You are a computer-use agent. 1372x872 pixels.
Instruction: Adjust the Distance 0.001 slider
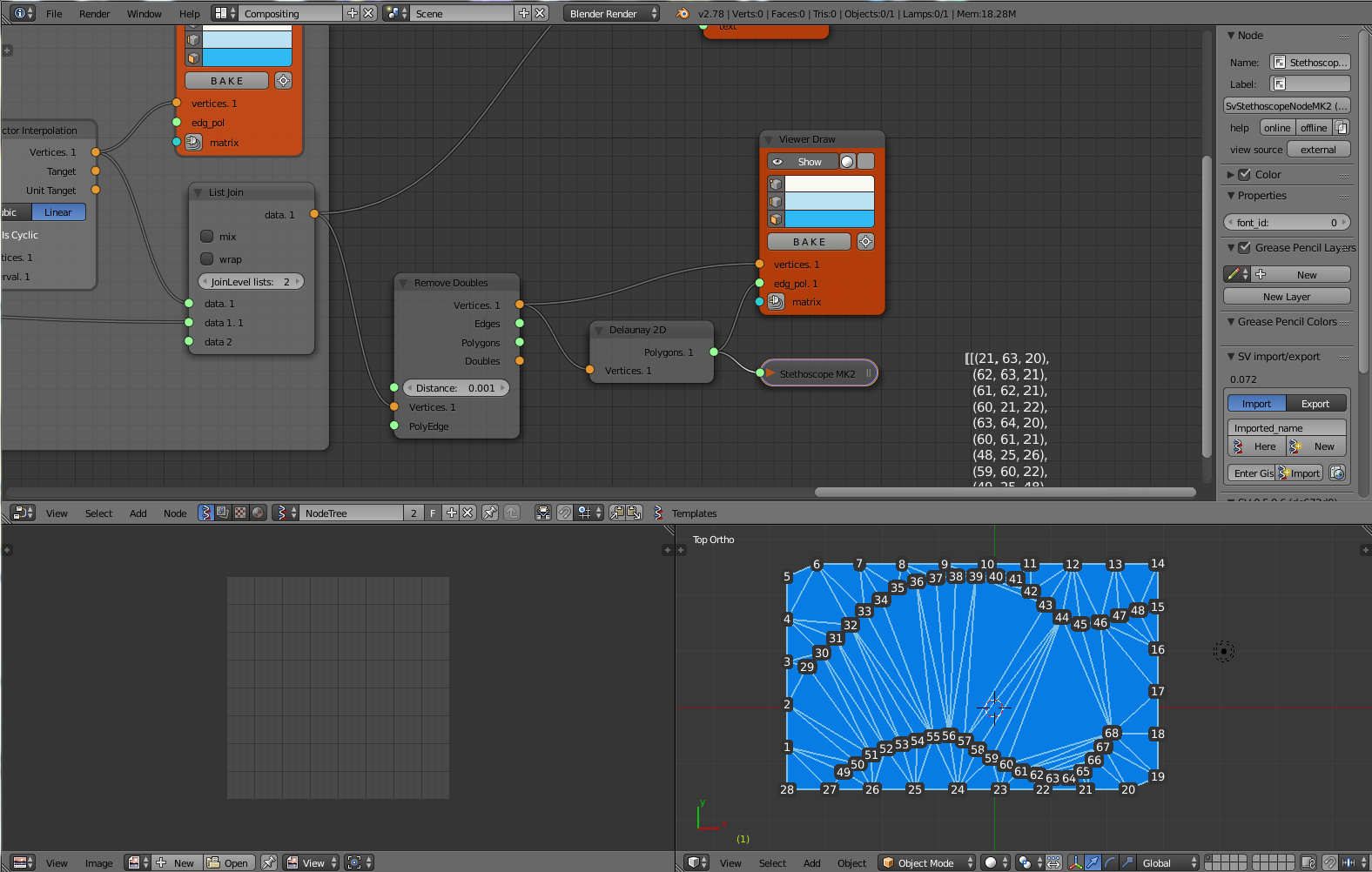click(x=456, y=388)
